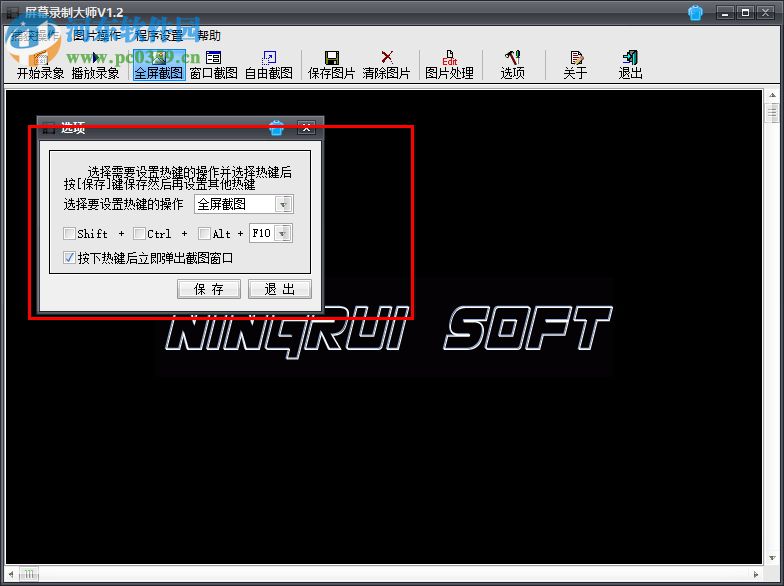Image resolution: width=784 pixels, height=586 pixels.
Task: Click vertical scrollbar up arrow
Action: [x=772, y=95]
